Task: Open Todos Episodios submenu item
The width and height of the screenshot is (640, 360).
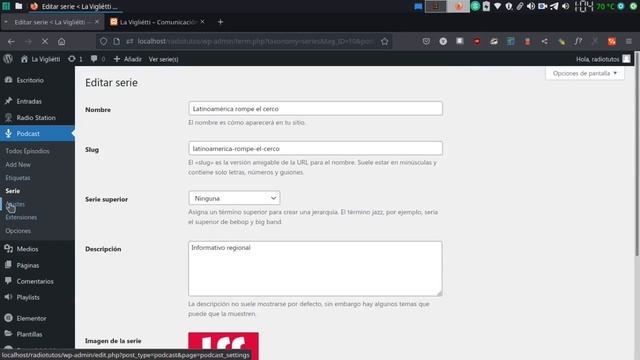Action: click(27, 151)
